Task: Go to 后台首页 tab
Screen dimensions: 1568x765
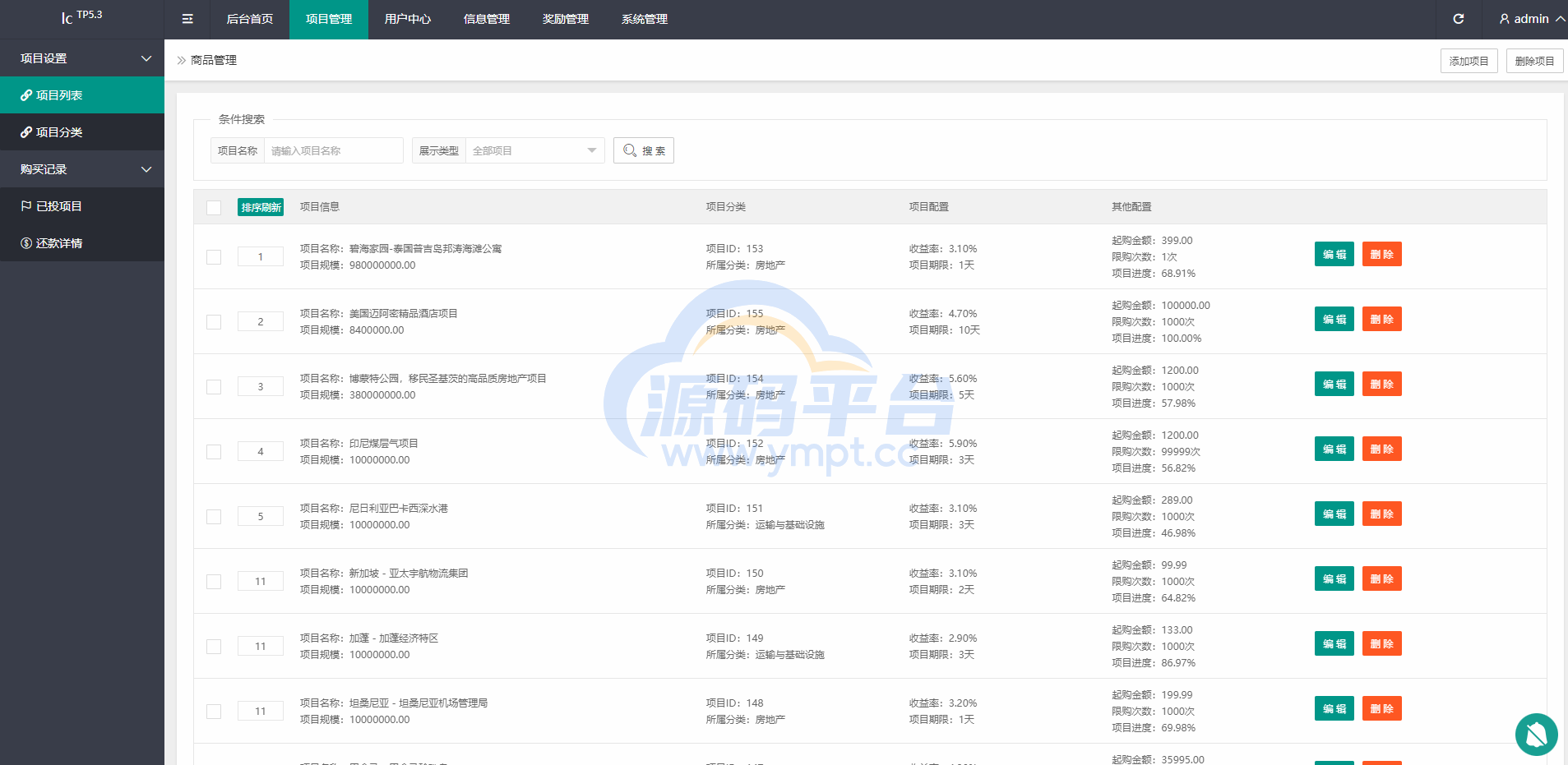Action: tap(250, 19)
